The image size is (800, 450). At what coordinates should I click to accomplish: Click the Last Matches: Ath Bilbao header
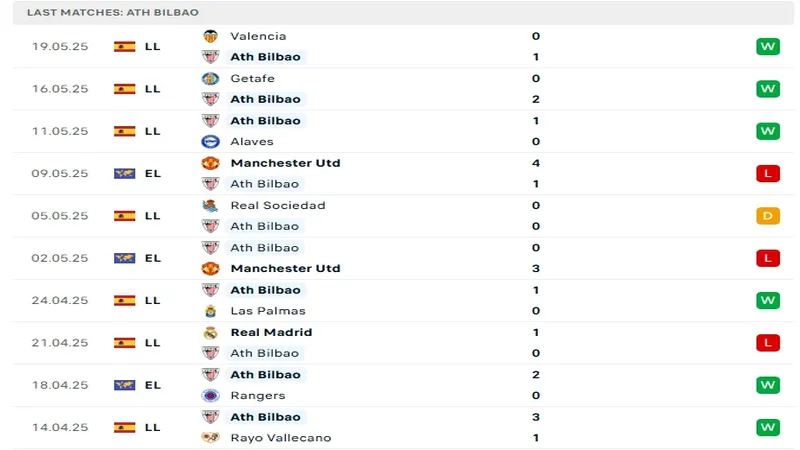(x=112, y=12)
